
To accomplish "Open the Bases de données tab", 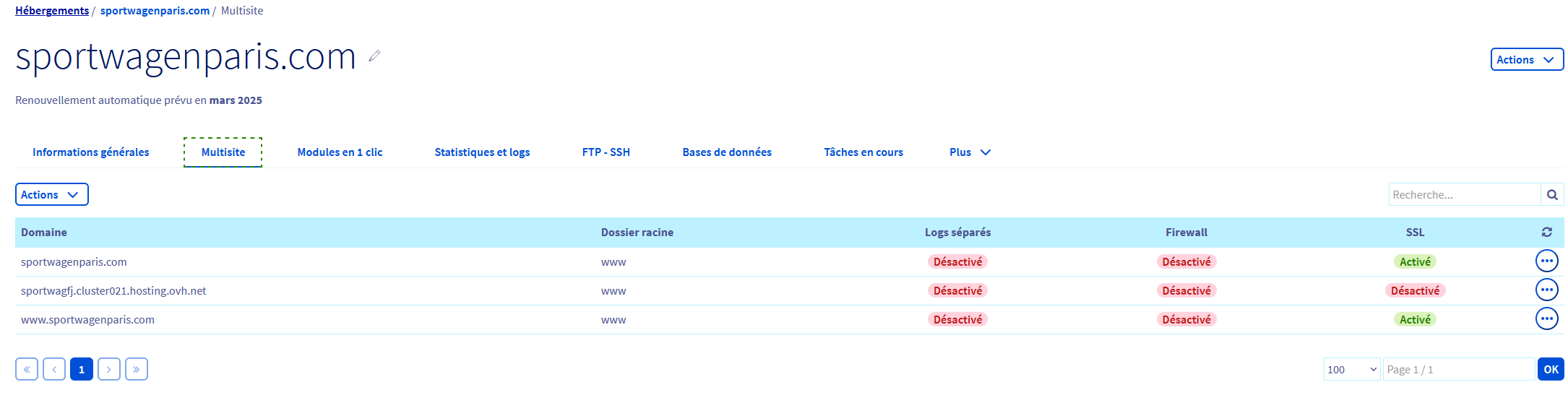I will coord(727,152).
